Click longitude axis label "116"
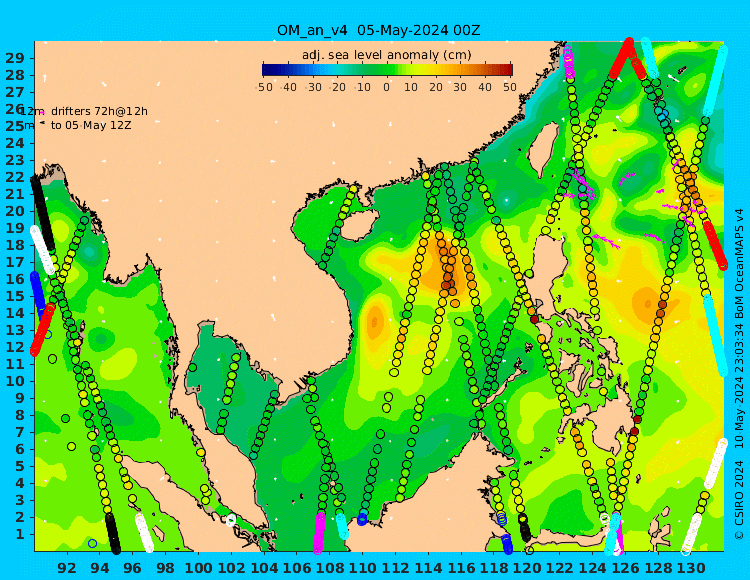 (x=461, y=568)
